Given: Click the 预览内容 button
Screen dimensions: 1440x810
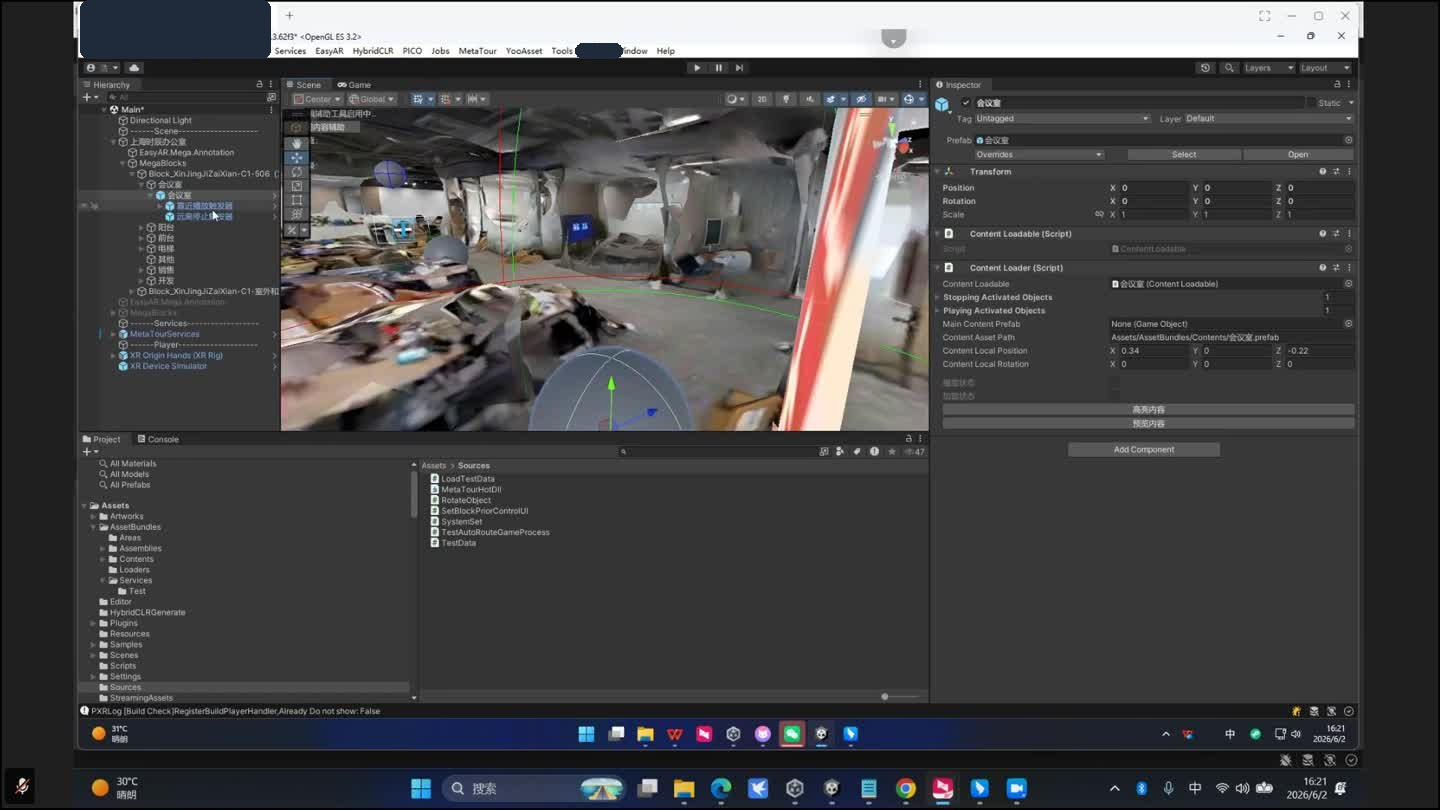Looking at the screenshot, I should pos(1148,424).
